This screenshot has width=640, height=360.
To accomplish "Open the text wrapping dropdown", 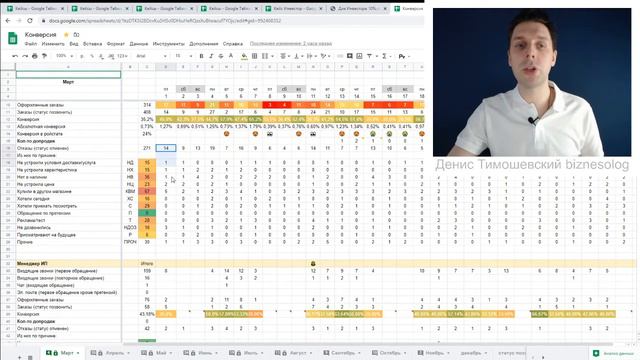I will coord(311,56).
